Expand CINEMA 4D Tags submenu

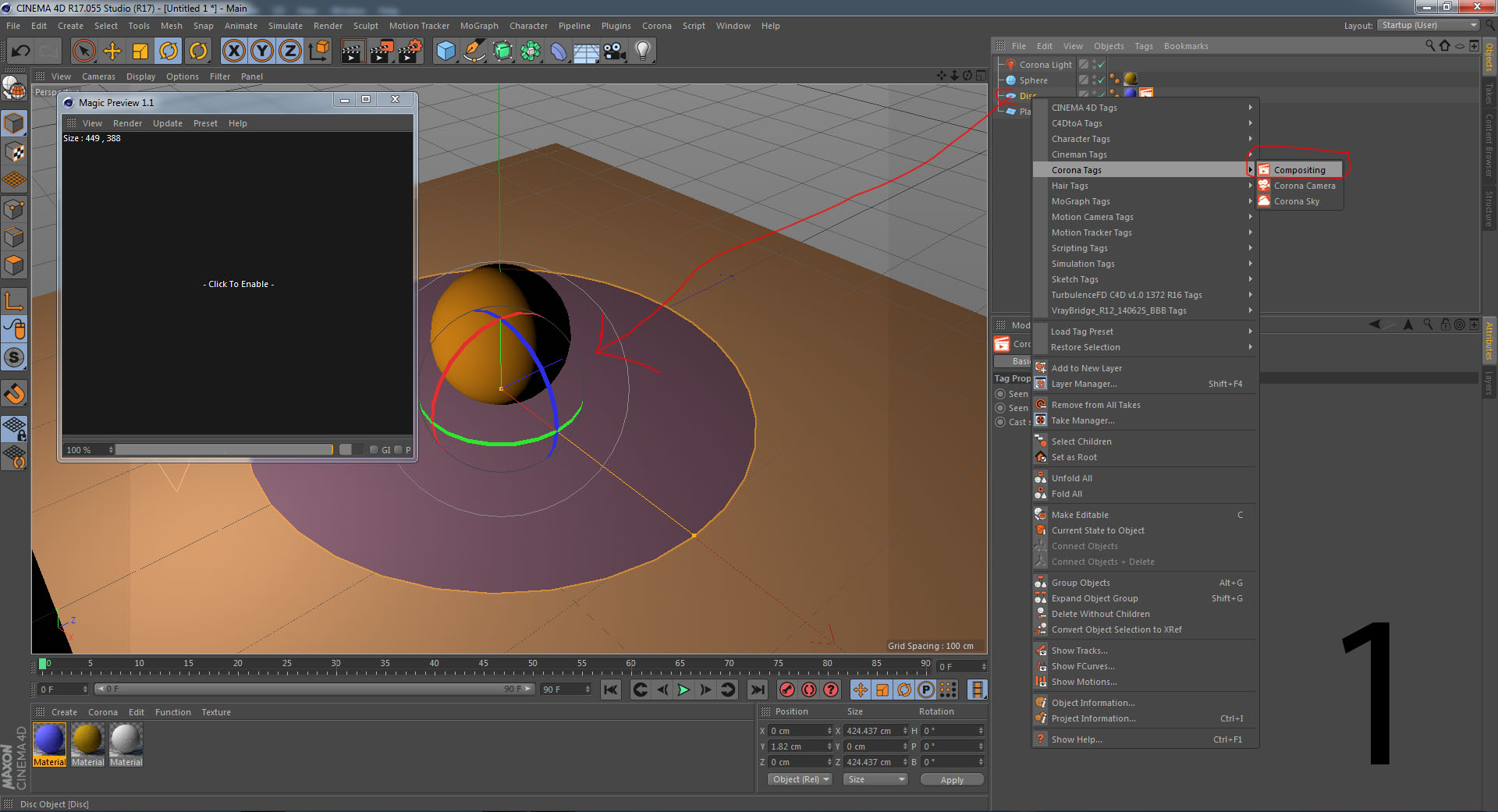[x=1145, y=108]
